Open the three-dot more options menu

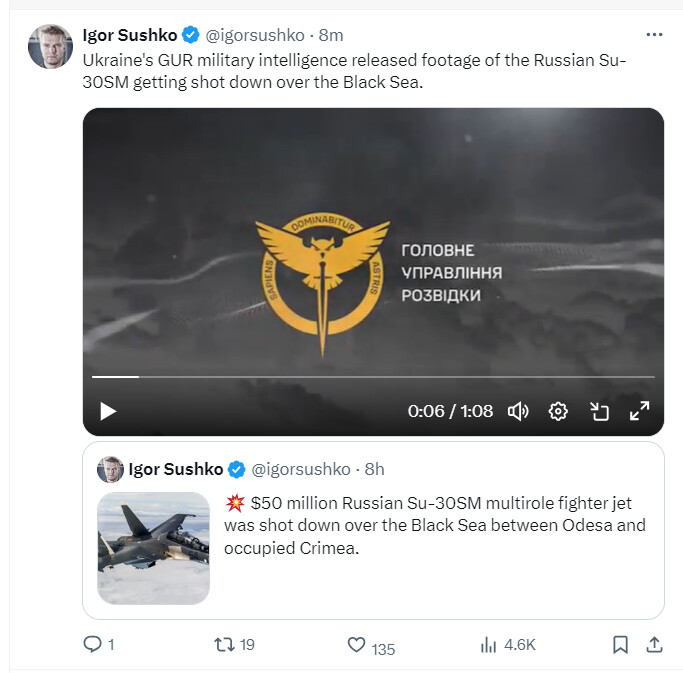tap(654, 35)
